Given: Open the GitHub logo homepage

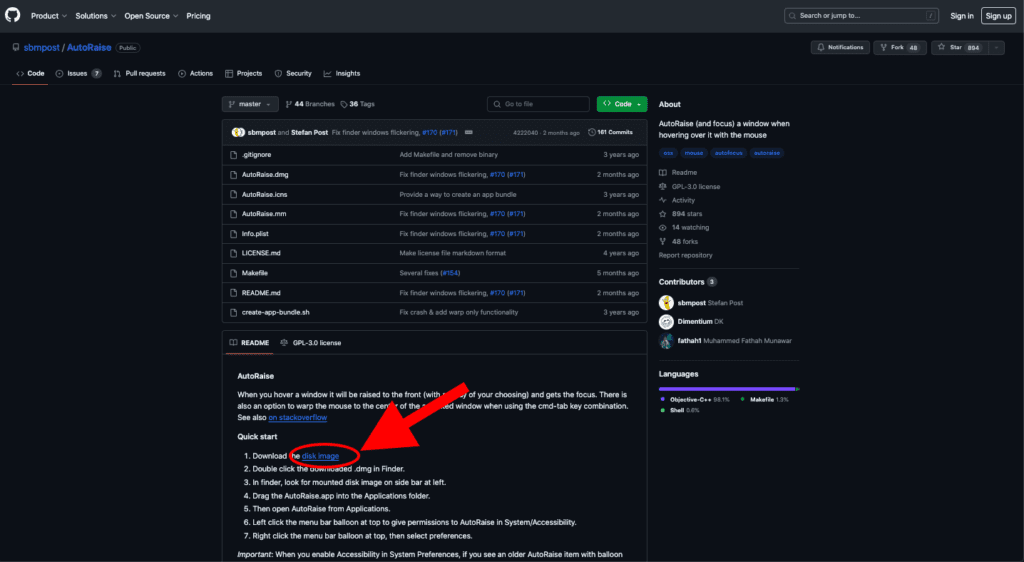Looking at the screenshot, I should point(12,16).
